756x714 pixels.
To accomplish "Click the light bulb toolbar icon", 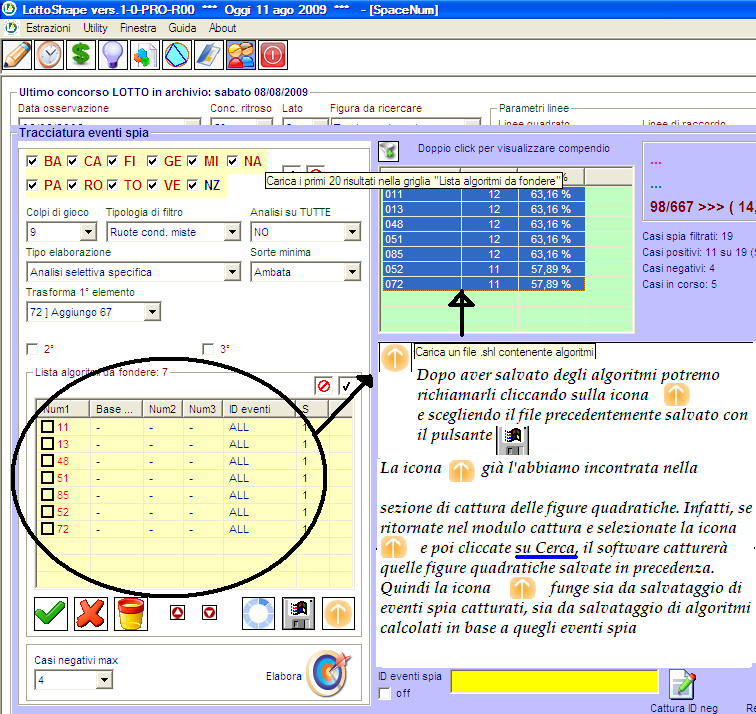I will pos(113,54).
